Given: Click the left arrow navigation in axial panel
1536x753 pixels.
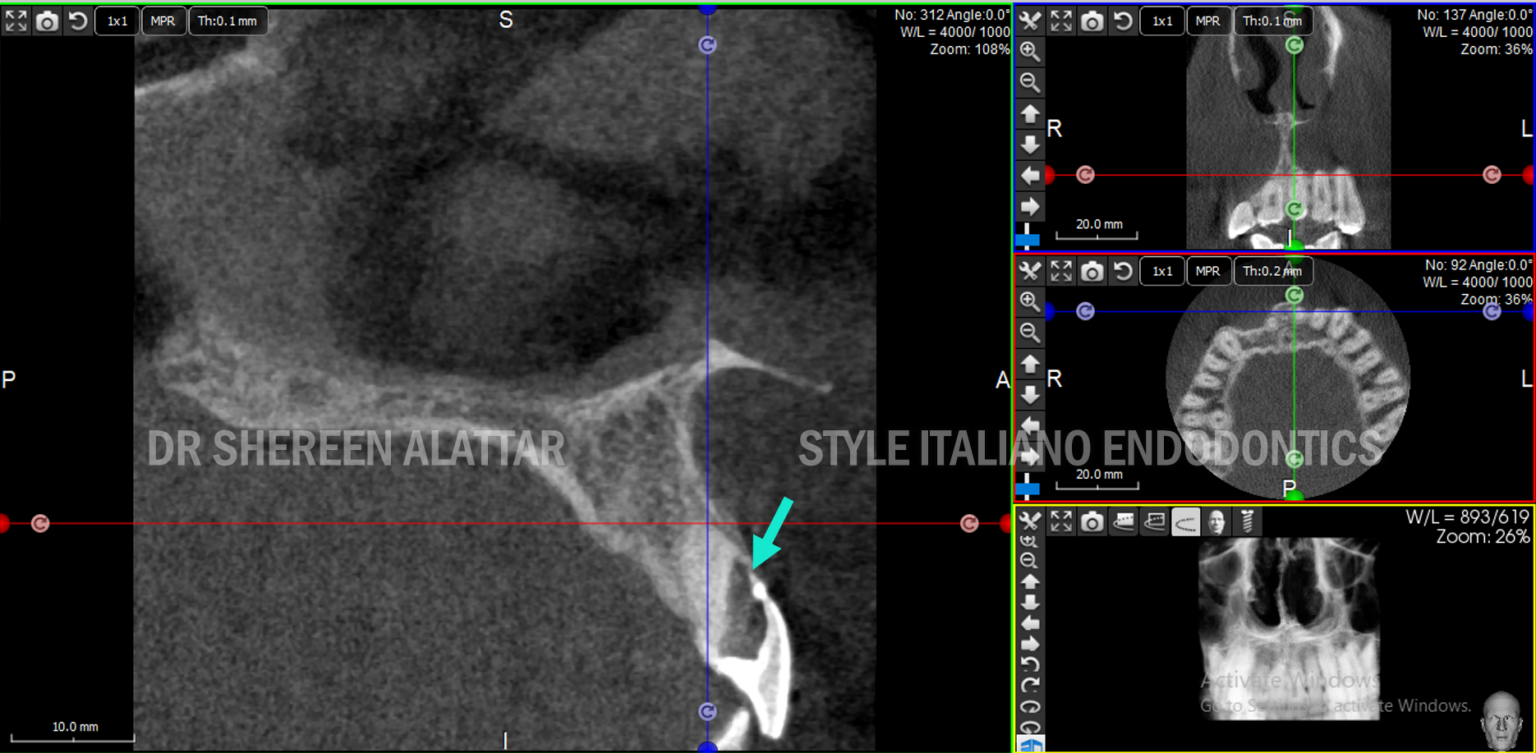Looking at the screenshot, I should (1030, 425).
